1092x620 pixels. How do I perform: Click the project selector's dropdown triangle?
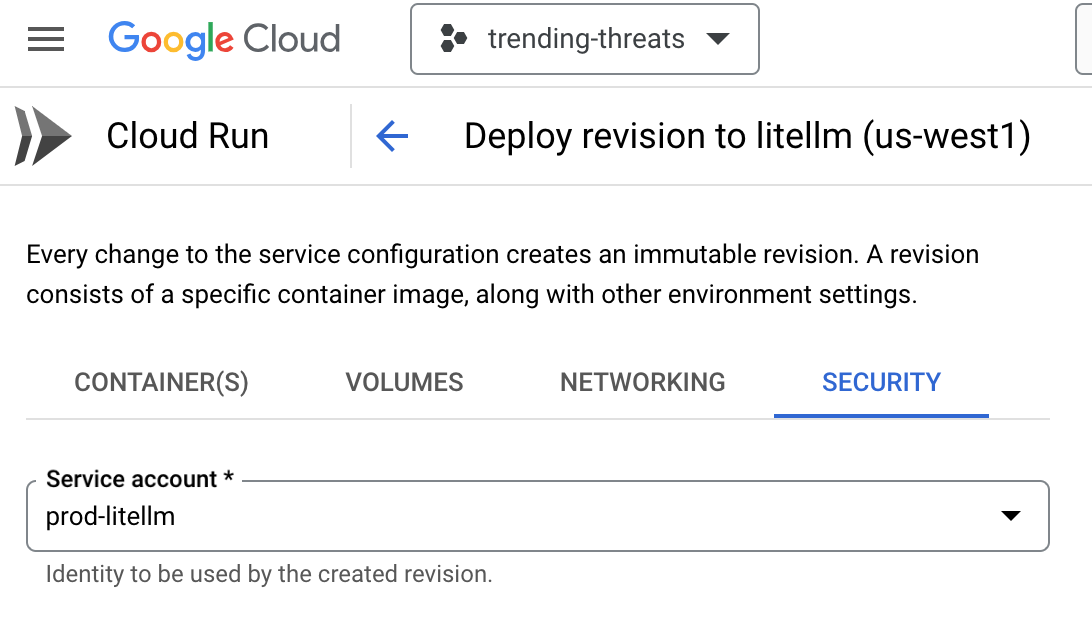point(717,39)
